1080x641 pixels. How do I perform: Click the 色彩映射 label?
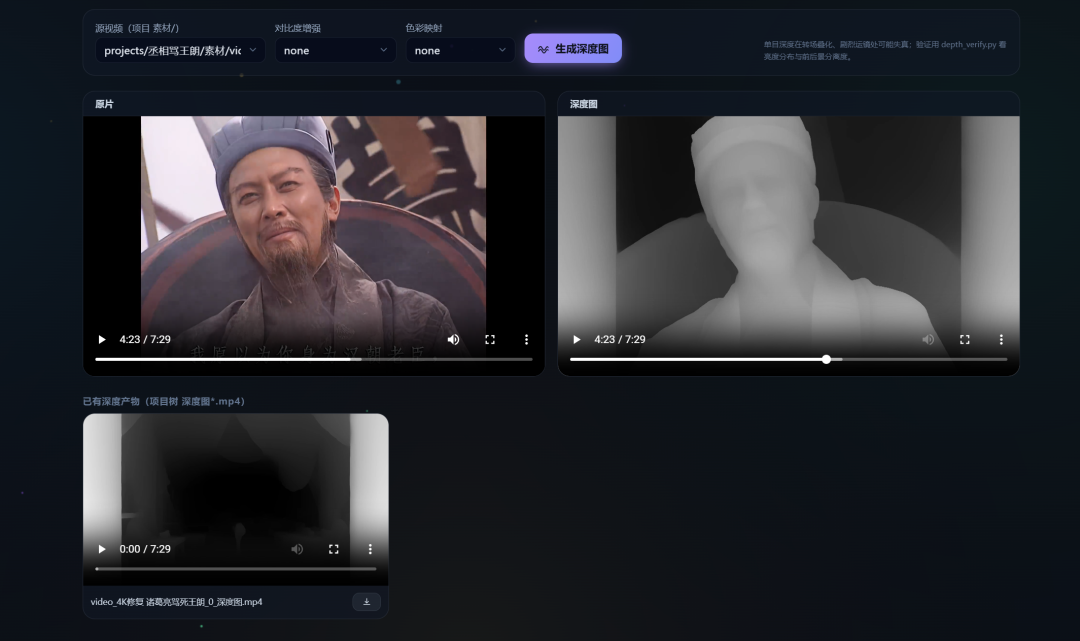(x=424, y=28)
